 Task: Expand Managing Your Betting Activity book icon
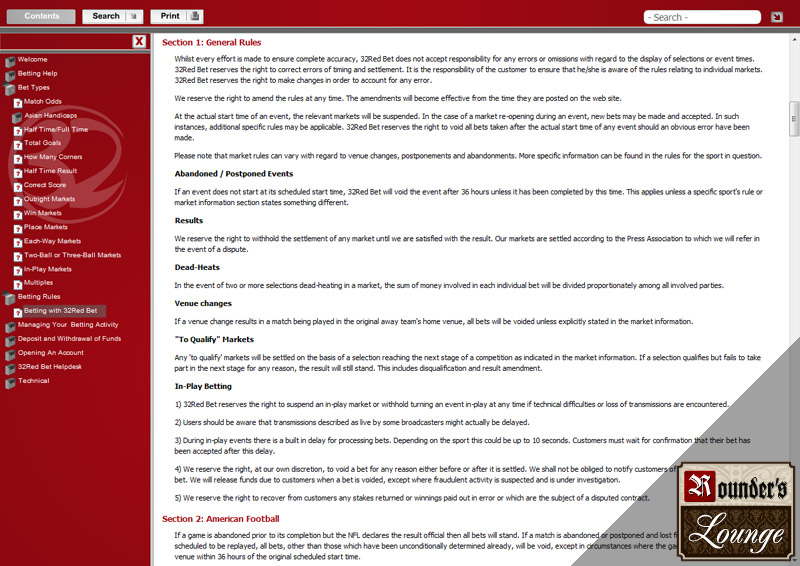coord(10,327)
